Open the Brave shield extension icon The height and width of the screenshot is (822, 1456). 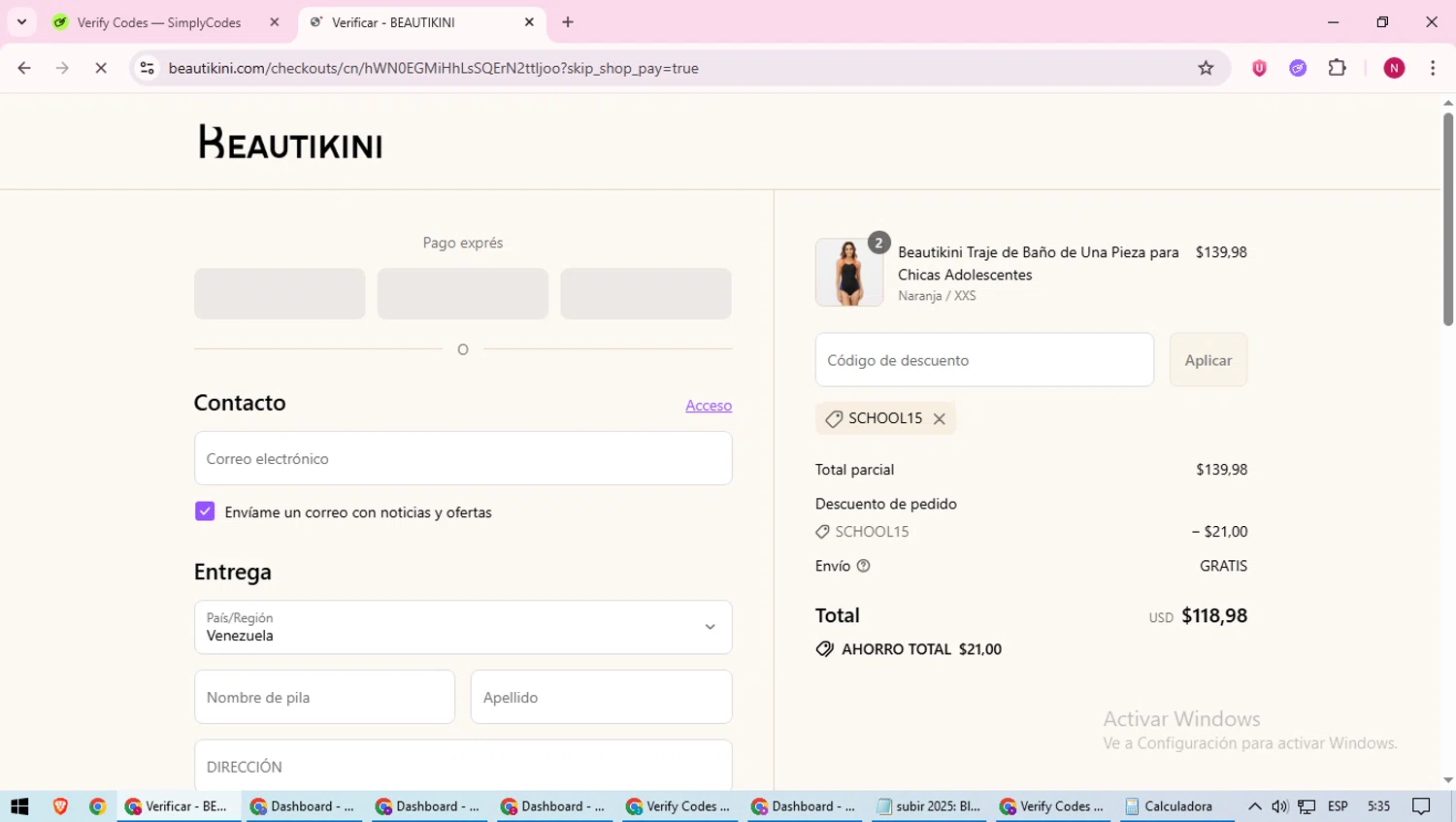coord(1259,68)
